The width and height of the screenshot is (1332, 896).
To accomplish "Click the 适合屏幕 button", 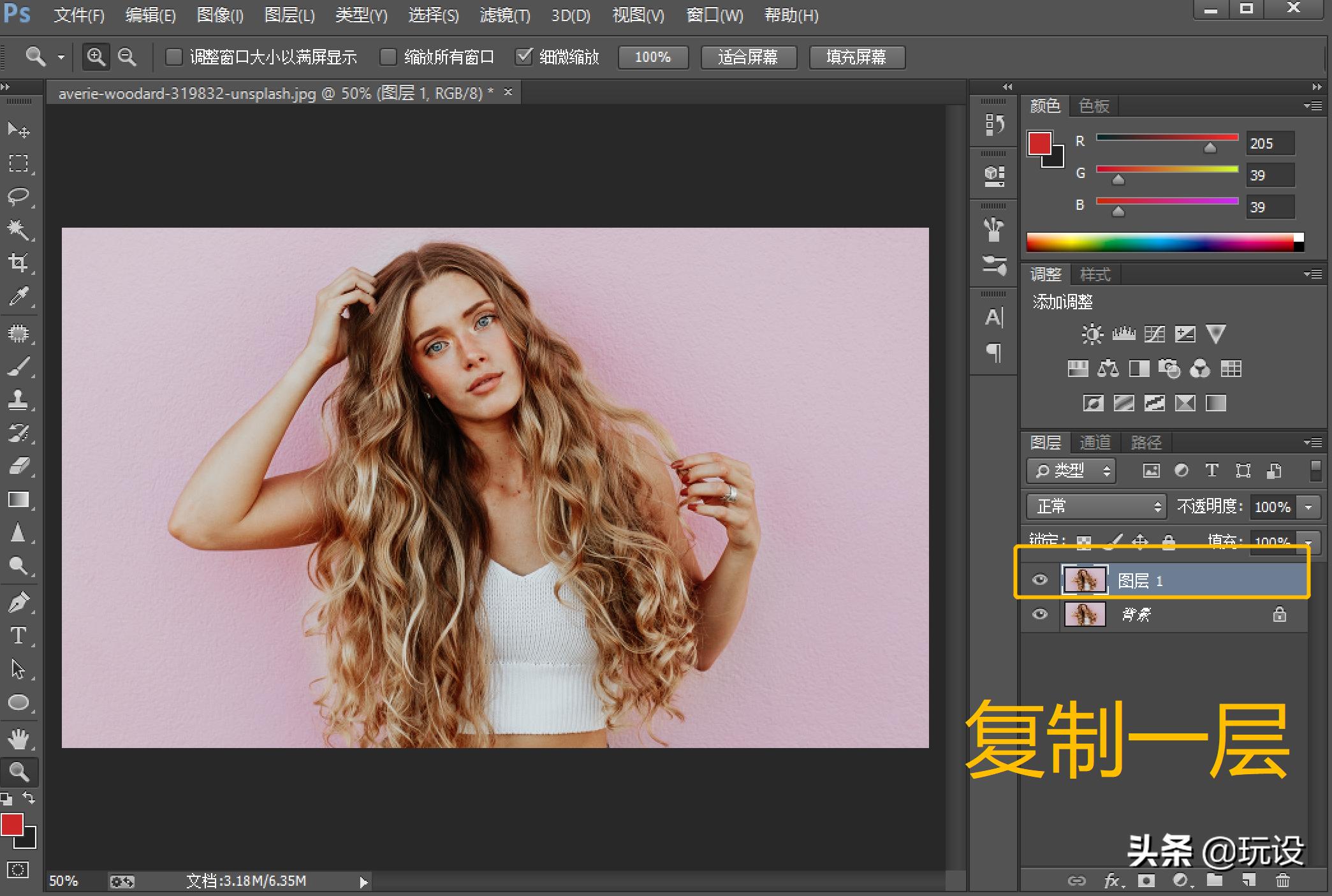I will tap(748, 57).
